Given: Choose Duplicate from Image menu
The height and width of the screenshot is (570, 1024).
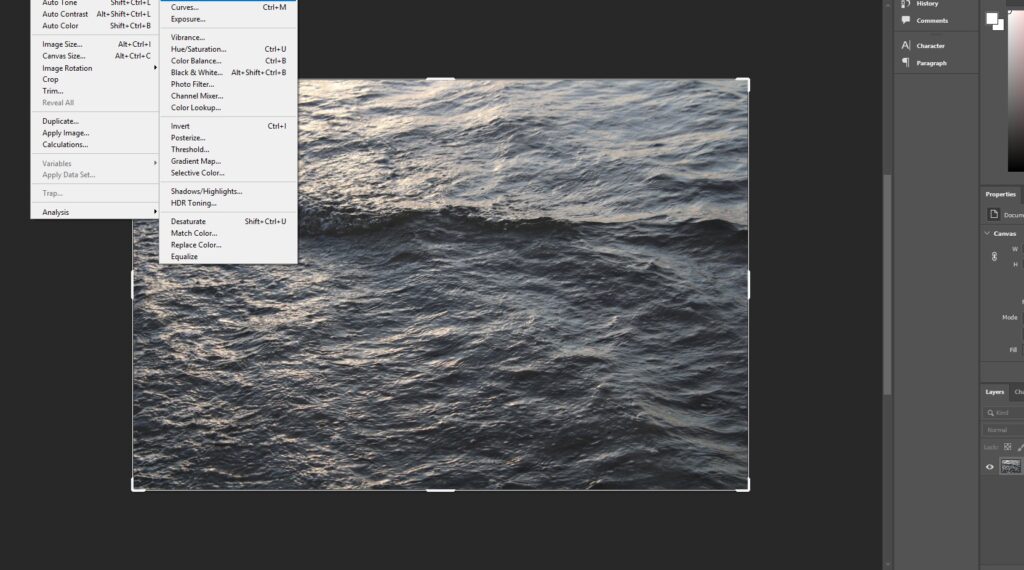Looking at the screenshot, I should [95, 121].
